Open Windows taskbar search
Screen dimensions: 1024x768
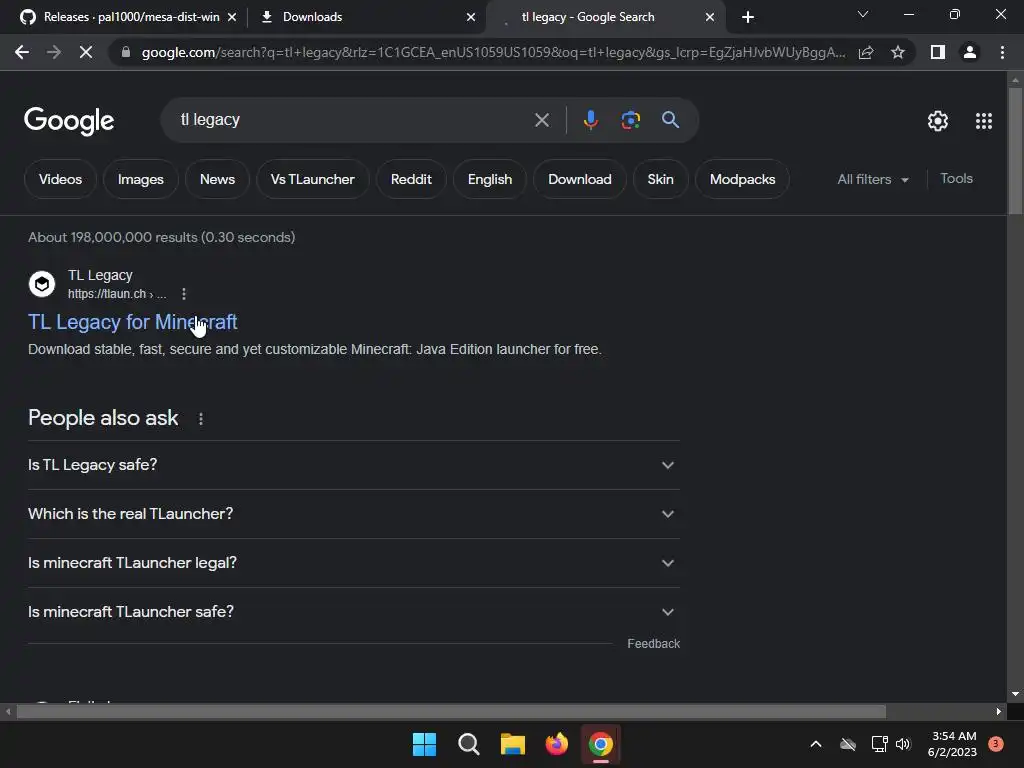click(x=468, y=744)
